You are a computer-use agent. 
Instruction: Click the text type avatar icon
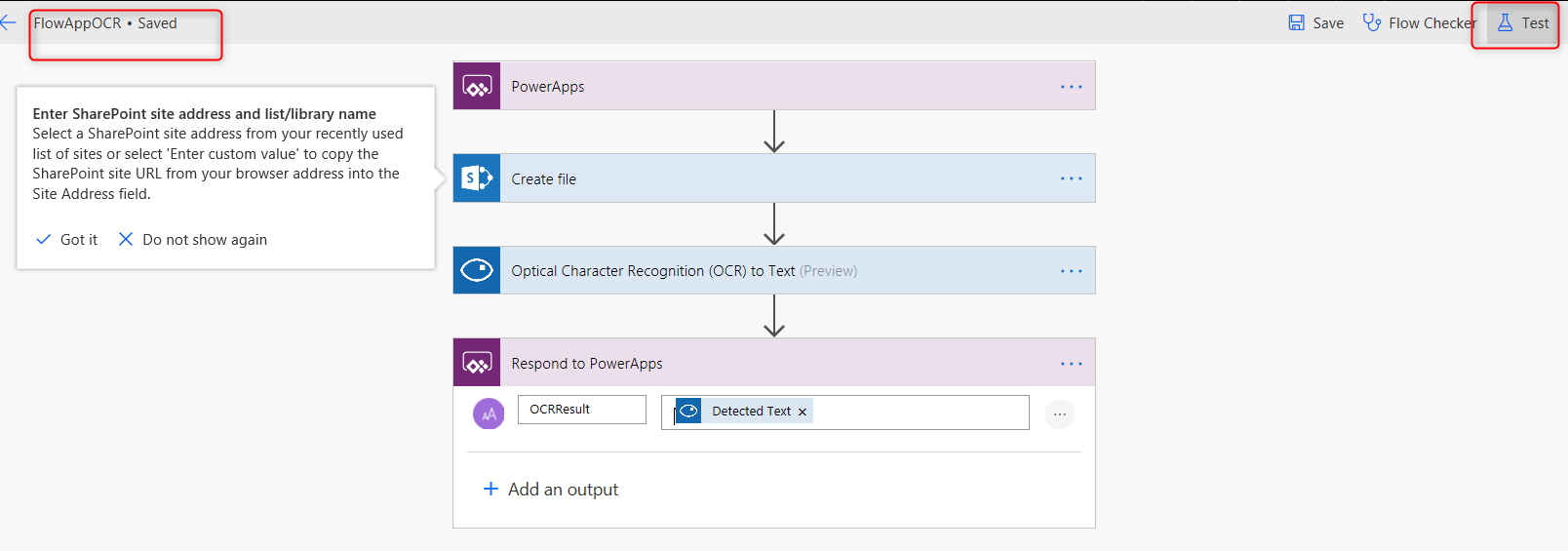tap(489, 413)
